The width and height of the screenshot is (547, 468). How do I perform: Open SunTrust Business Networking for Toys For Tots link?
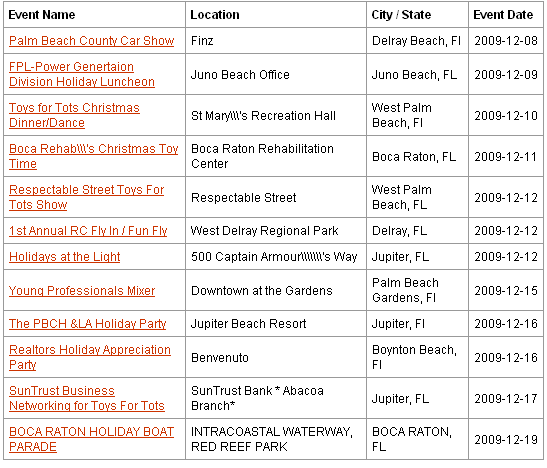87,398
